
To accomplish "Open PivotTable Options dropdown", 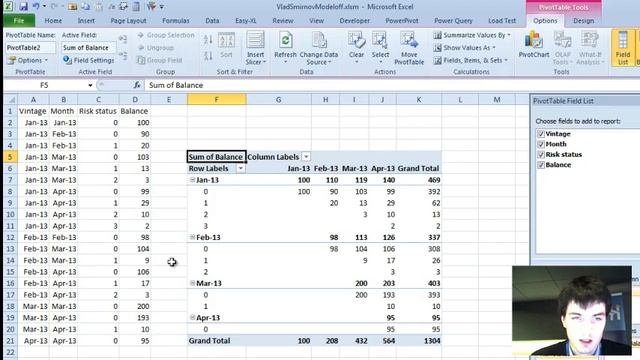I will pos(28,60).
